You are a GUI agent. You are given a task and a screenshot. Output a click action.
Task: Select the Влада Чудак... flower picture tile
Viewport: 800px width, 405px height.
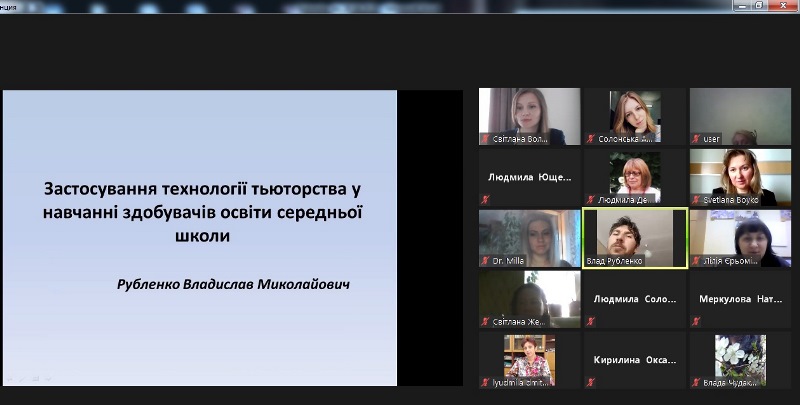click(x=740, y=358)
